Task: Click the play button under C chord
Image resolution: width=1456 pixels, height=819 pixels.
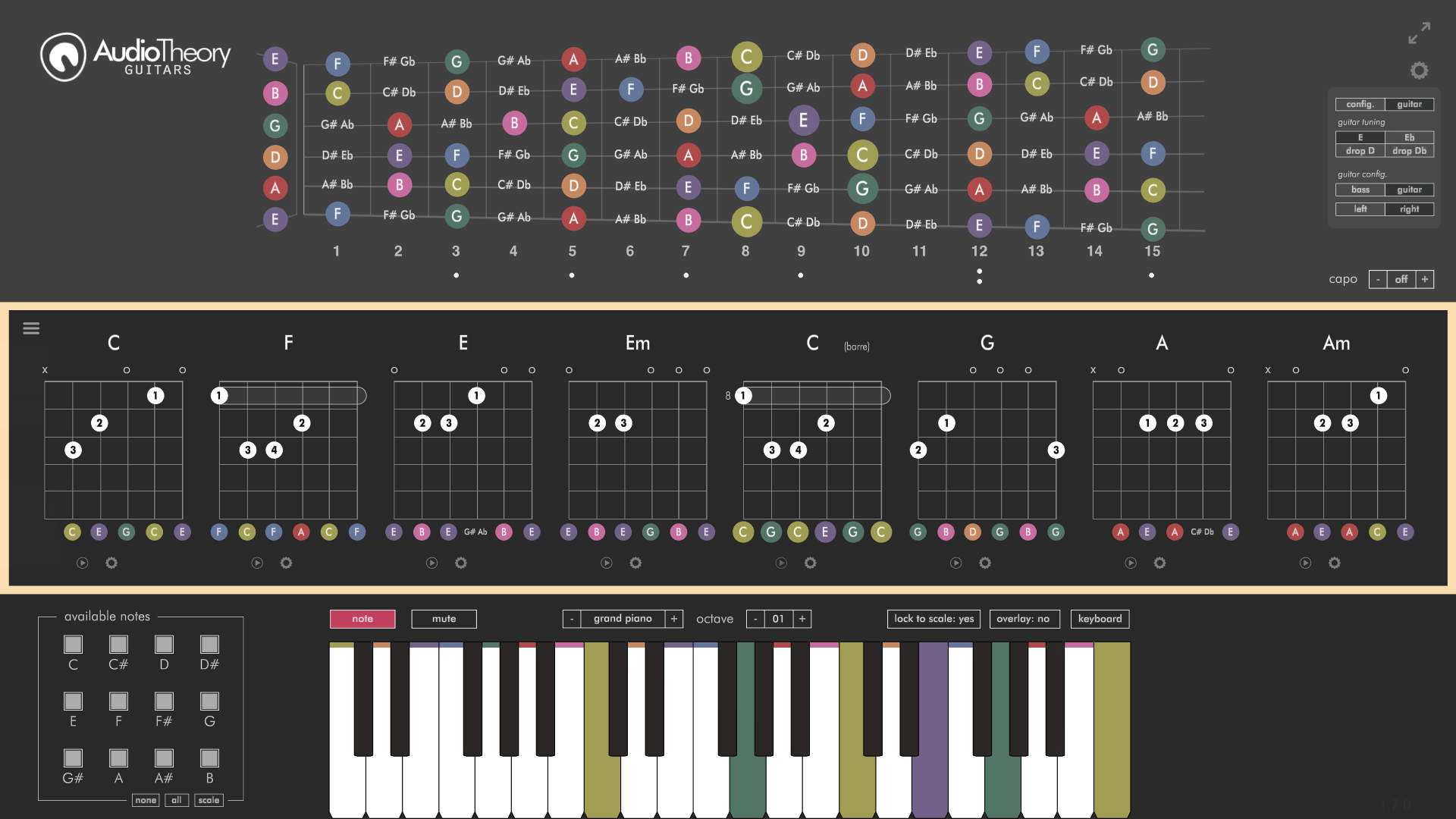Action: pyautogui.click(x=82, y=562)
